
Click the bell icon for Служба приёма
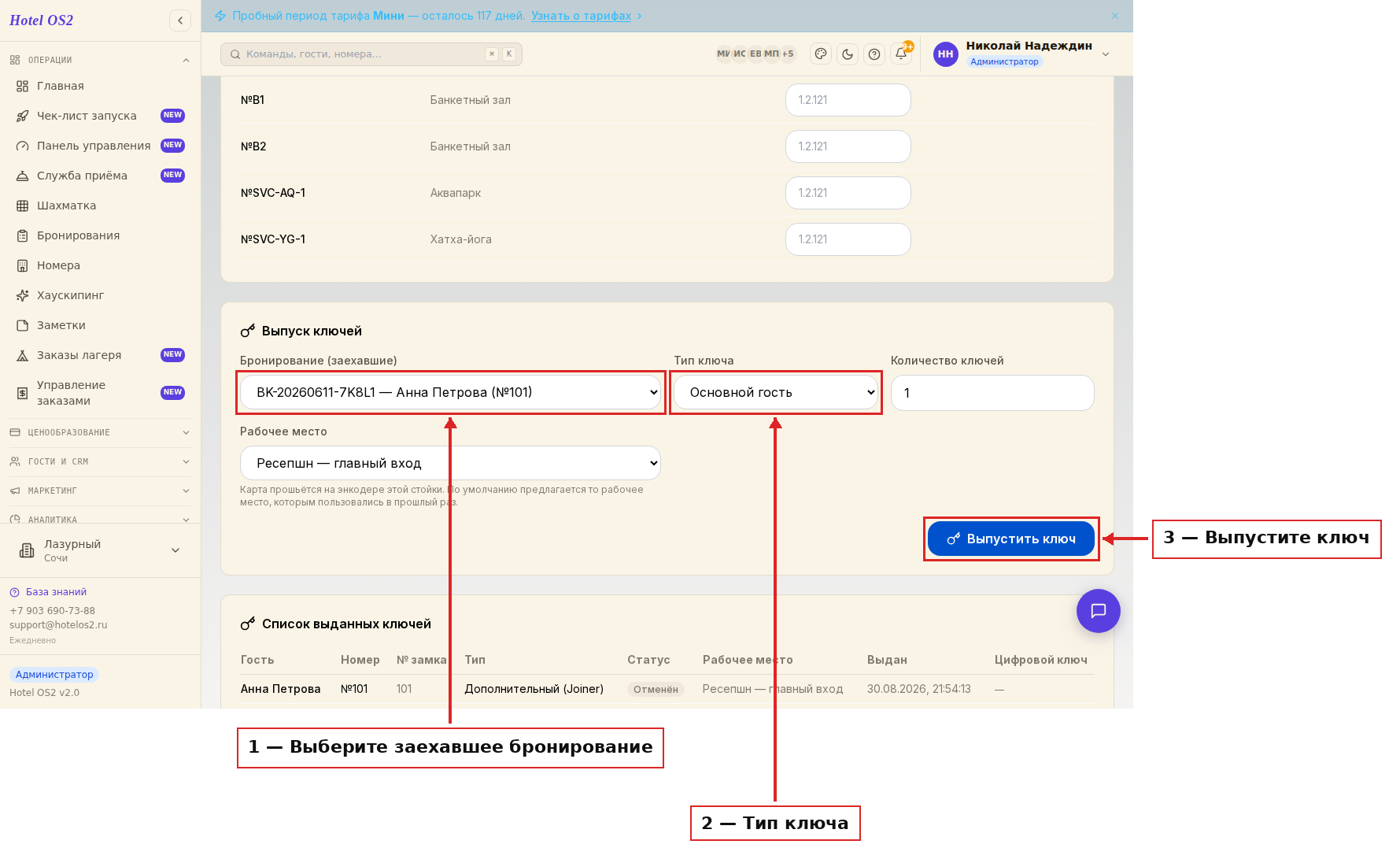point(23,176)
